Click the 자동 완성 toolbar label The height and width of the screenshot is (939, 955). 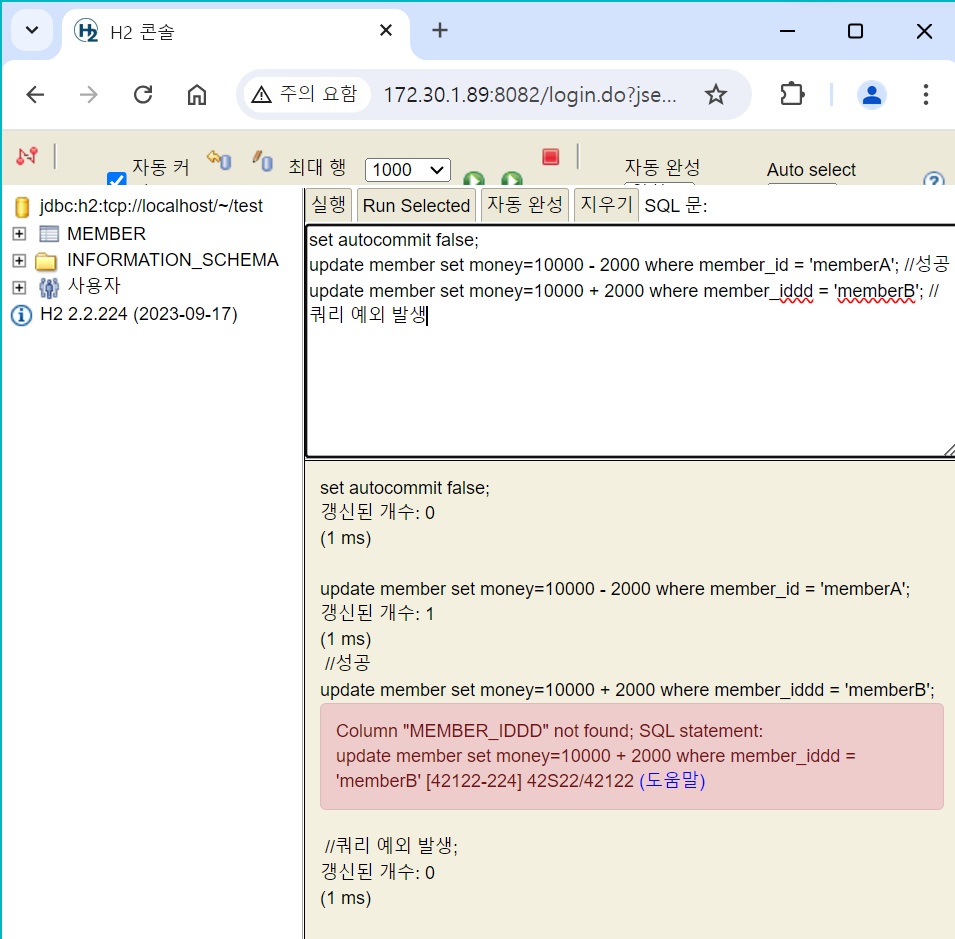pos(662,167)
